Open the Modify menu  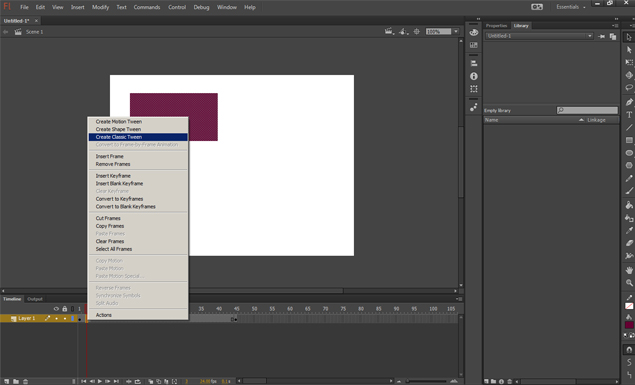pyautogui.click(x=100, y=7)
